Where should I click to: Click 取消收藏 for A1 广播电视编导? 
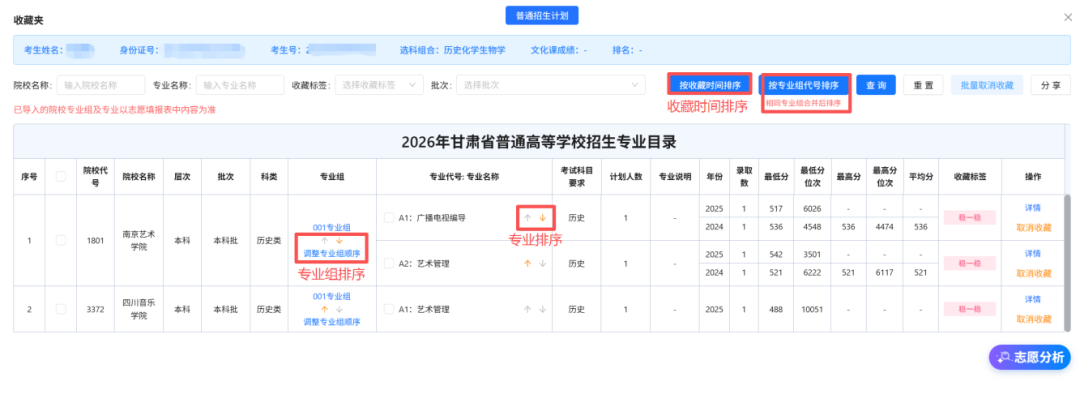pos(1033,227)
